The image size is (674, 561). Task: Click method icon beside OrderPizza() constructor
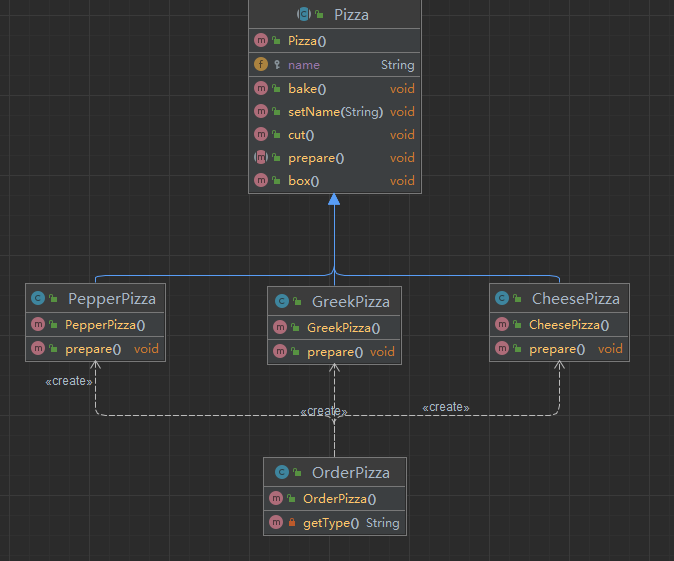[276, 498]
